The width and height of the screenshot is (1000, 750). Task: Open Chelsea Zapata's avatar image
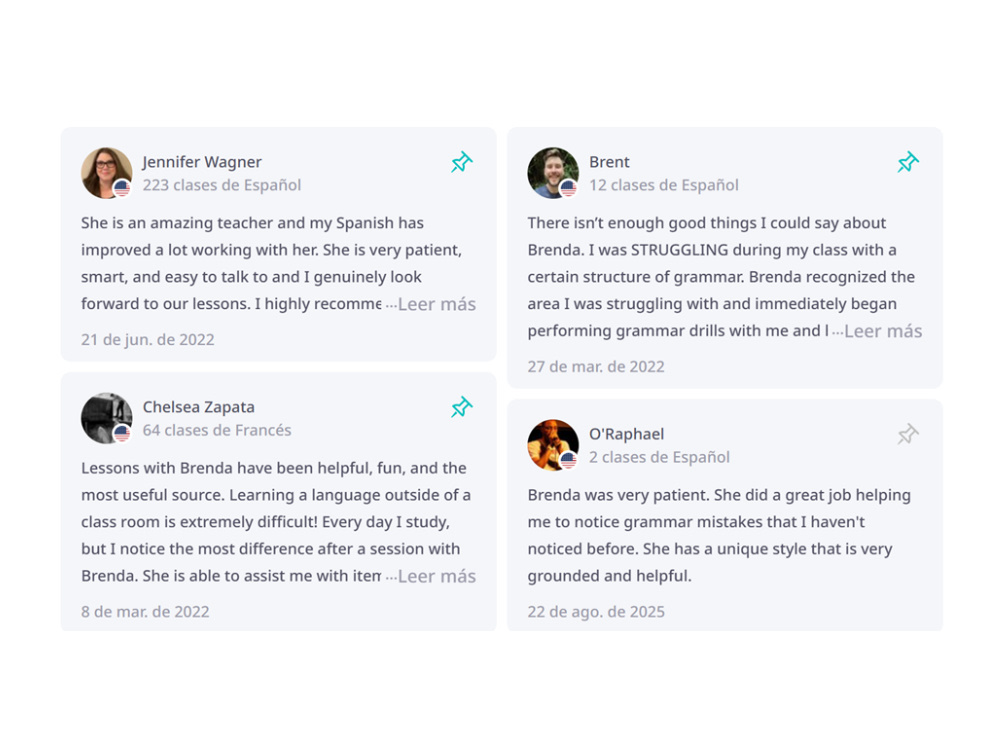107,418
